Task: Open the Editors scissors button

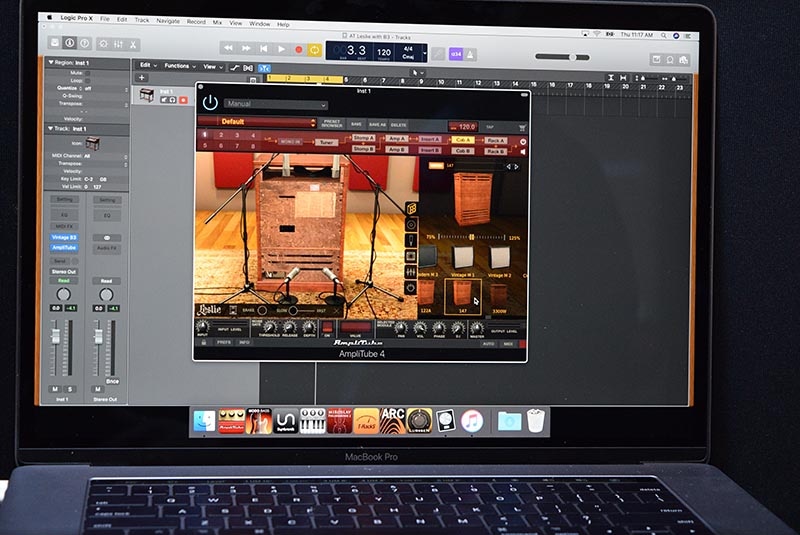Action: (x=133, y=45)
